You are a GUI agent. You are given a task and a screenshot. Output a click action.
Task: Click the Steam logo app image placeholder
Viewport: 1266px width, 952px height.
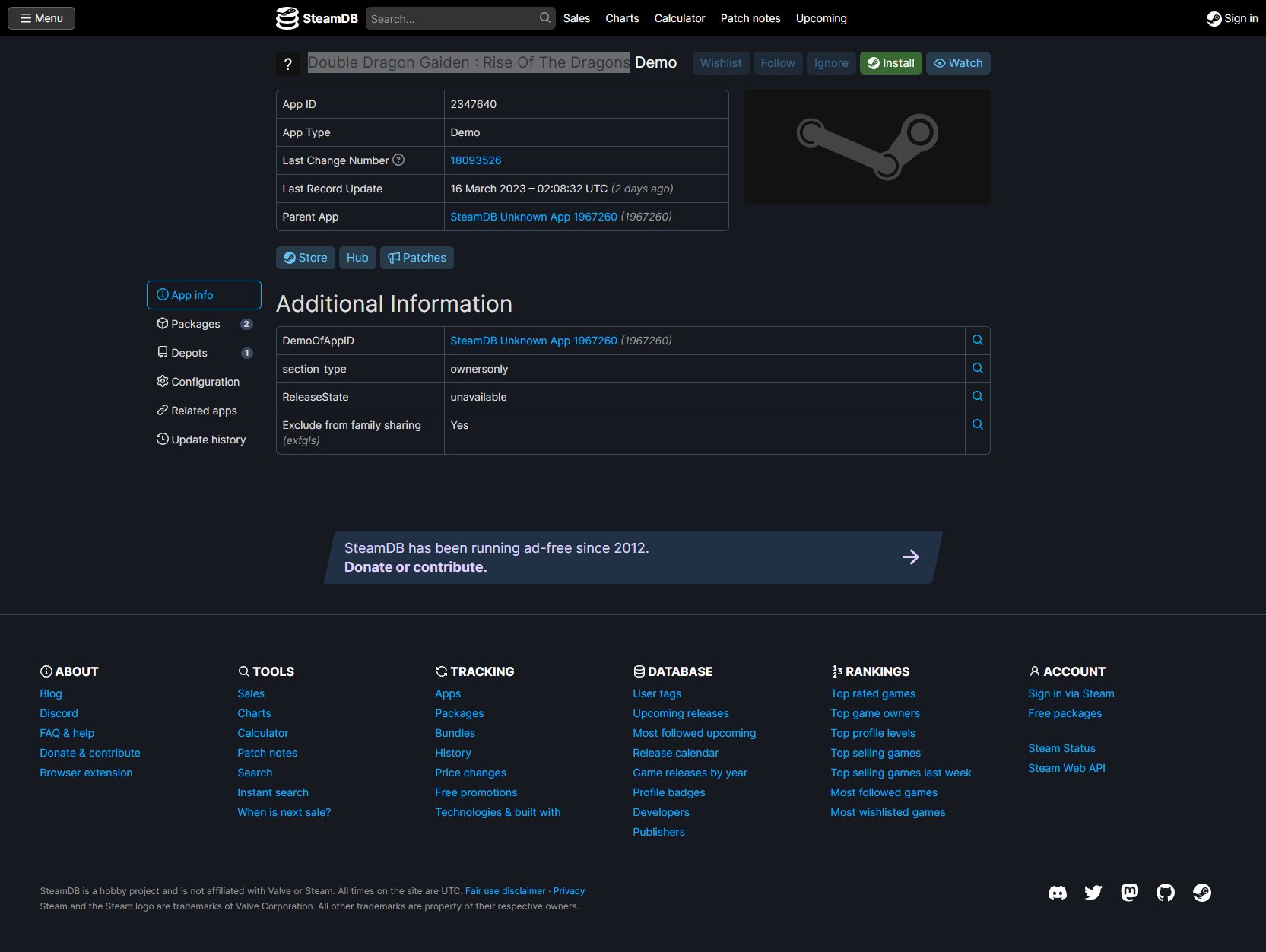[x=868, y=147]
